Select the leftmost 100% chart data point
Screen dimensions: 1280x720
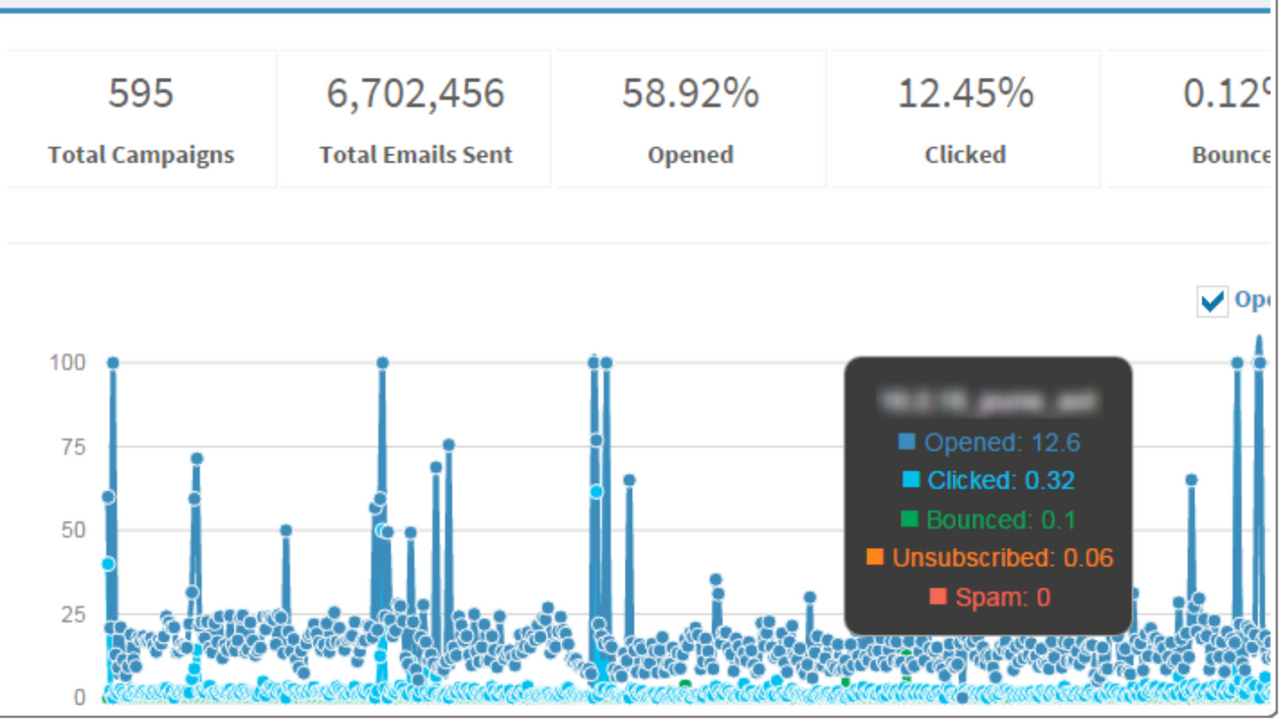click(x=112, y=362)
